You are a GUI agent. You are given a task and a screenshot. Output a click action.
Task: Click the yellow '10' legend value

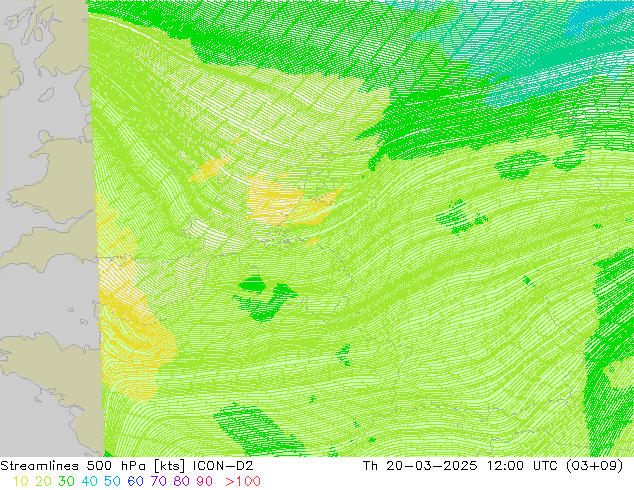(x=20, y=481)
